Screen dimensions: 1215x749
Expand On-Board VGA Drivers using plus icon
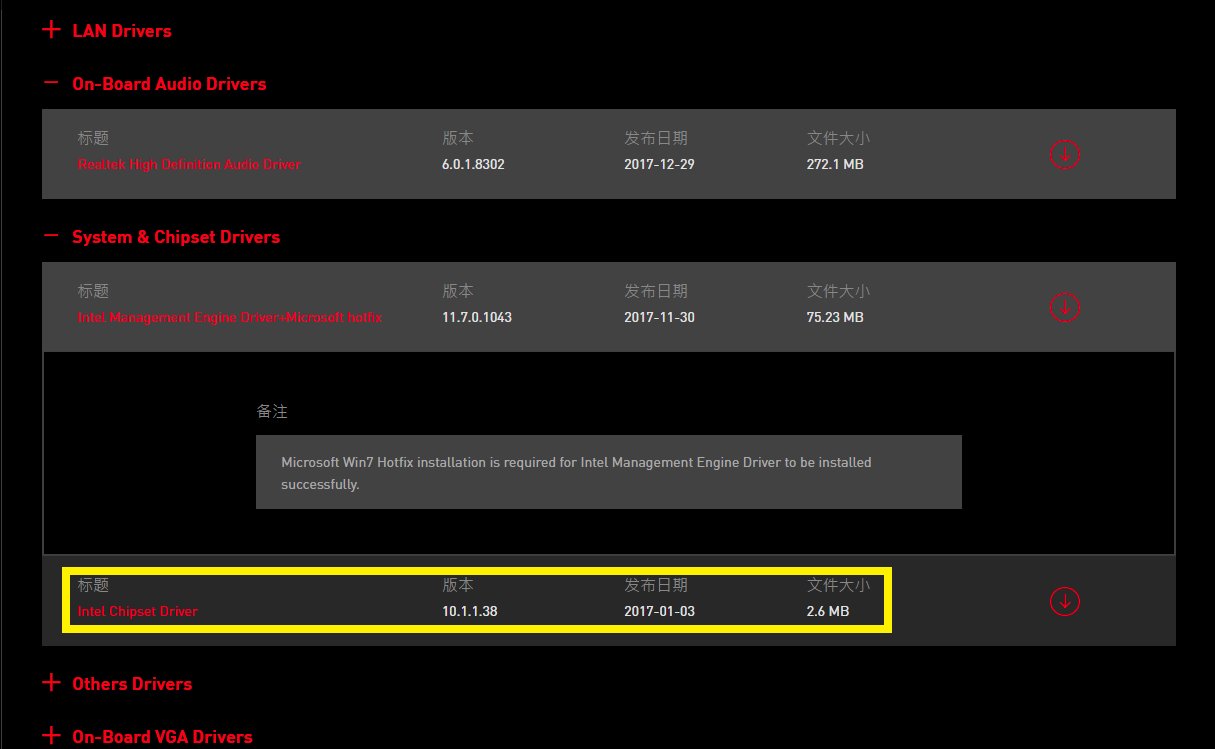coord(51,736)
